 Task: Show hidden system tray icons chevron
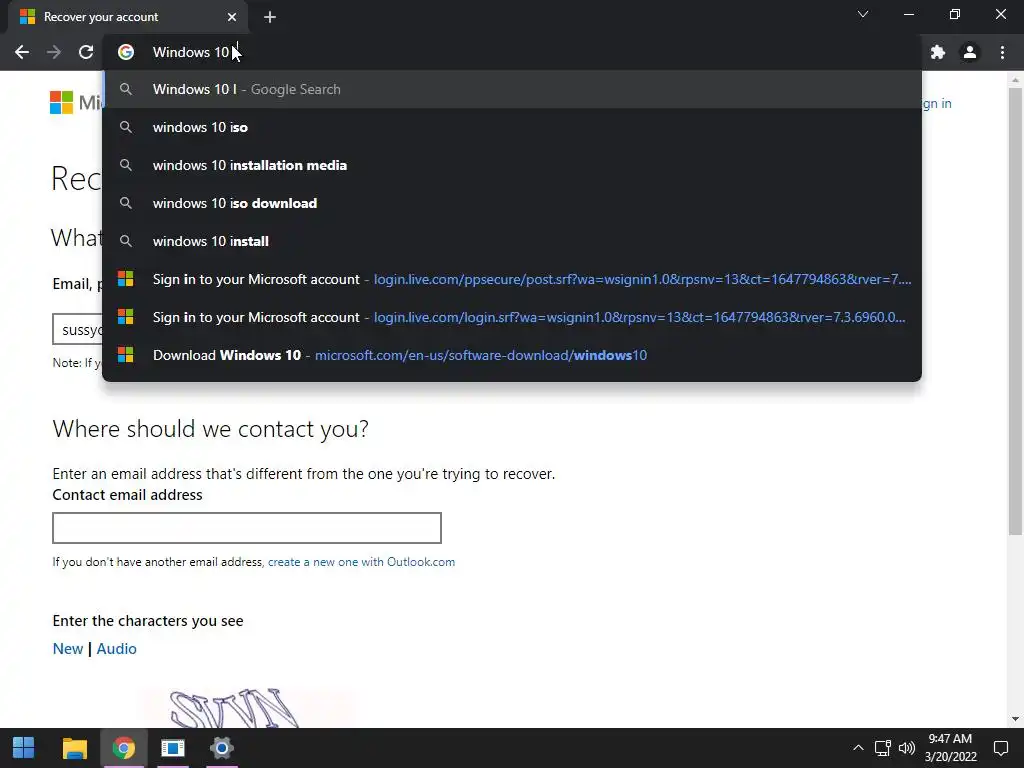coord(858,748)
